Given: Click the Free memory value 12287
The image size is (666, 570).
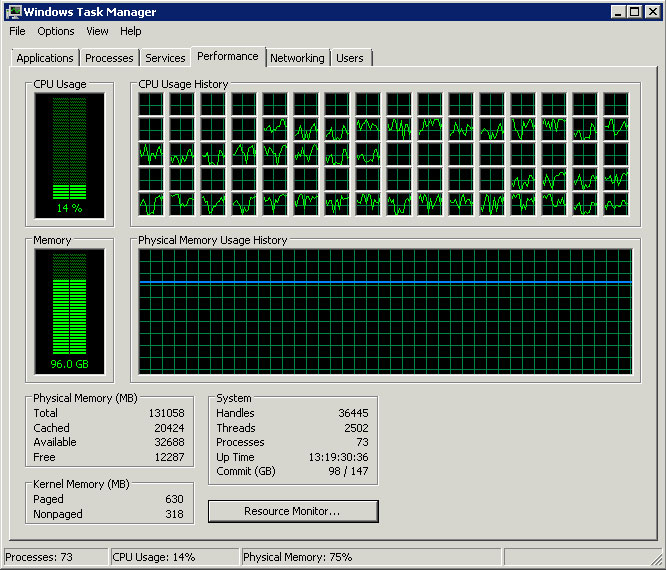Looking at the screenshot, I should coord(169,457).
